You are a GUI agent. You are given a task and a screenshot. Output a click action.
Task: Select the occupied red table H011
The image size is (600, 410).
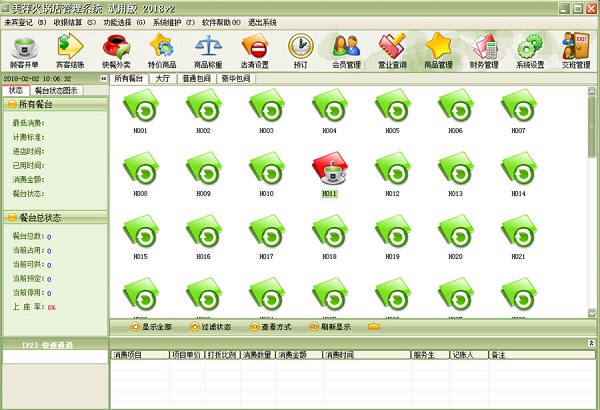coord(329,174)
